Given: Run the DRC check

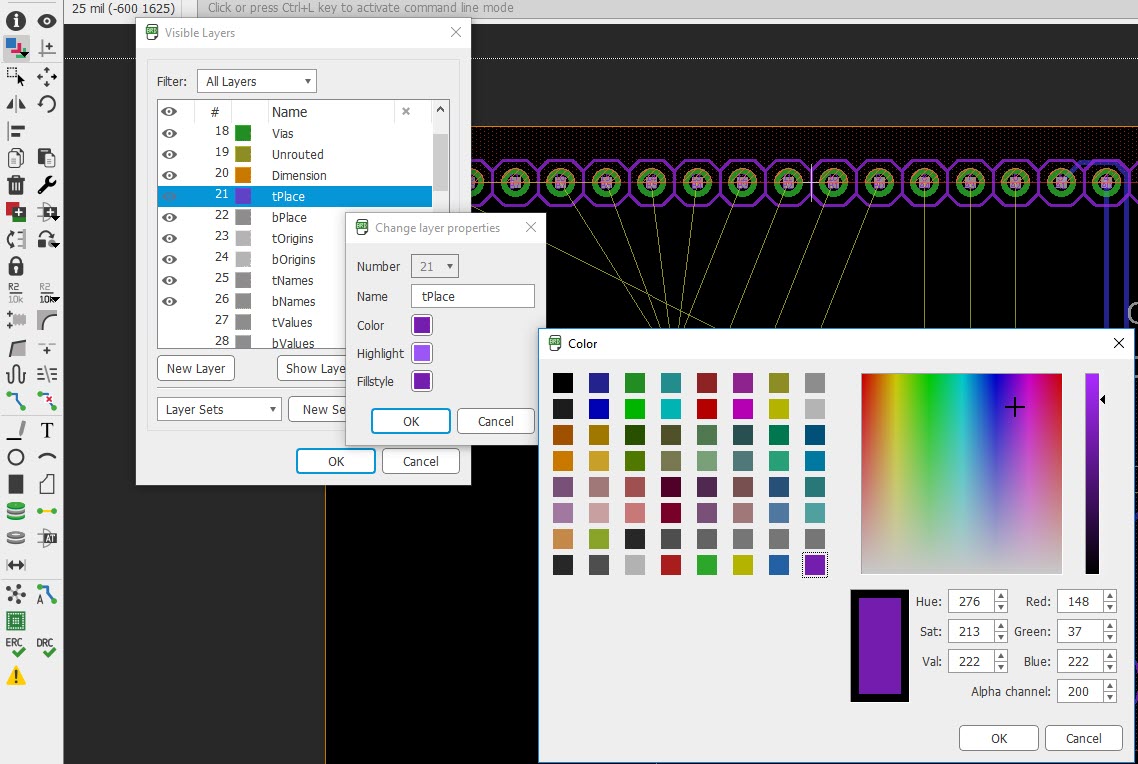Looking at the screenshot, I should click(x=46, y=647).
